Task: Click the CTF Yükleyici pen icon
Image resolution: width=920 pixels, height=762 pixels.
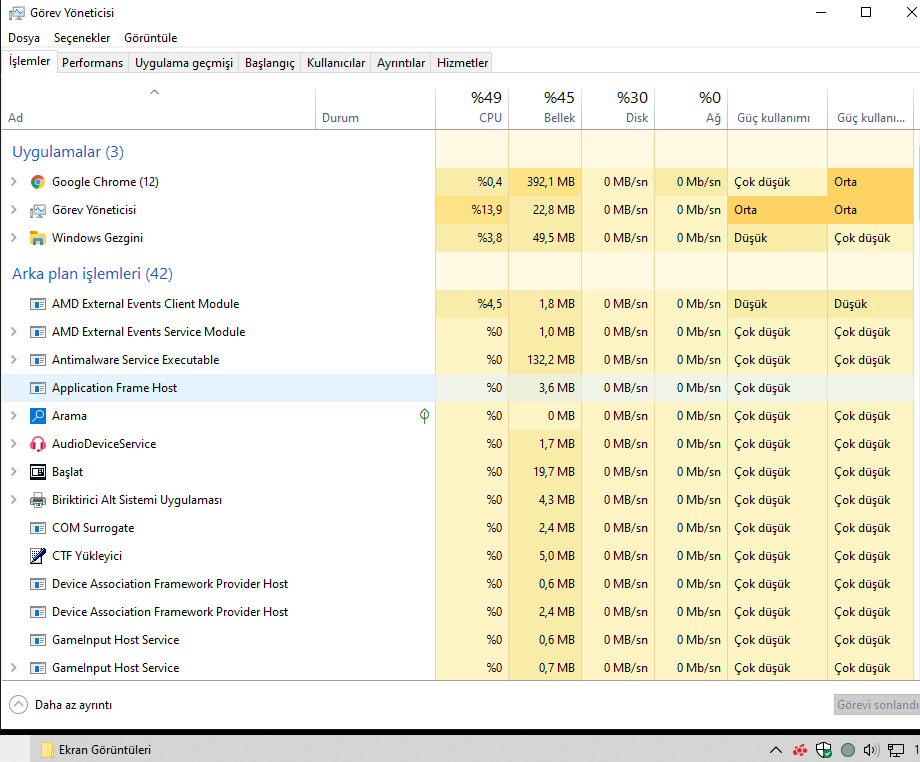Action: coord(38,556)
